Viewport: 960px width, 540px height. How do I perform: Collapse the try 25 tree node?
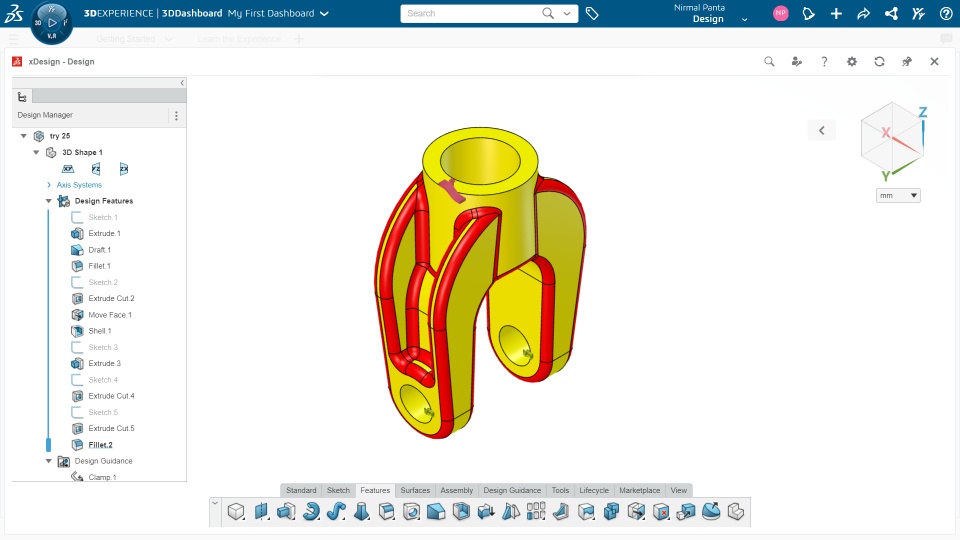pos(23,136)
